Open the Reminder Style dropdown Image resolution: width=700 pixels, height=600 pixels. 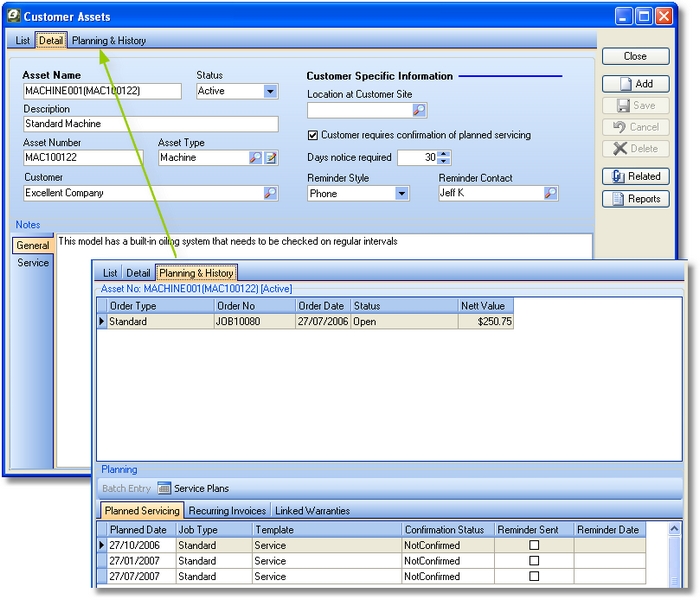[x=402, y=194]
